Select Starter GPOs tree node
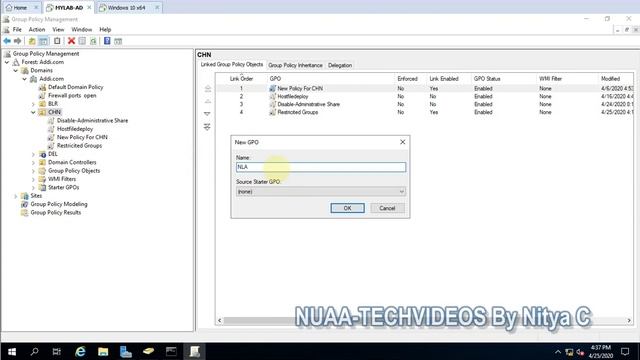 (x=63, y=187)
